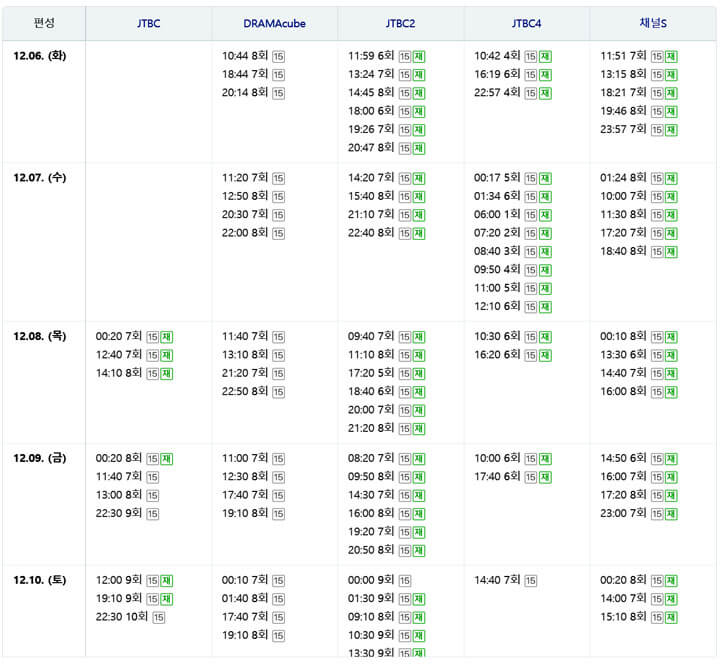The image size is (720, 665).
Task: Select DRAMAcube 18:44 7회 on 12.06
Action: coord(245,74)
